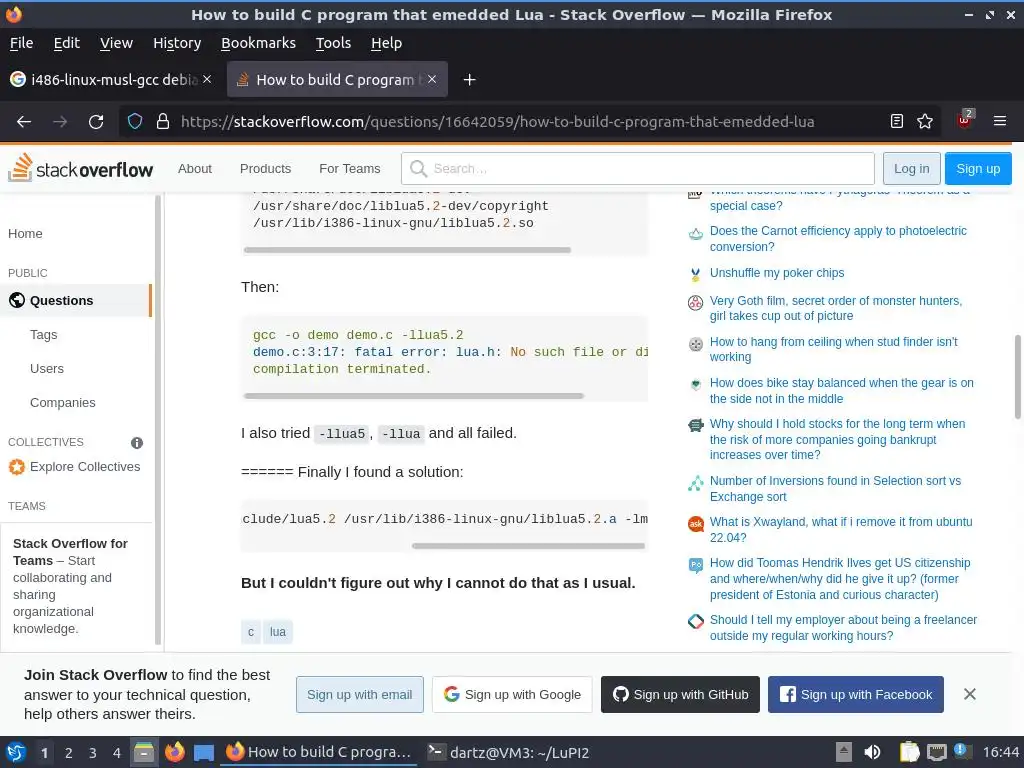This screenshot has width=1024, height=768.
Task: Open 'Unshuffle my poker chips' question
Action: pos(776,273)
